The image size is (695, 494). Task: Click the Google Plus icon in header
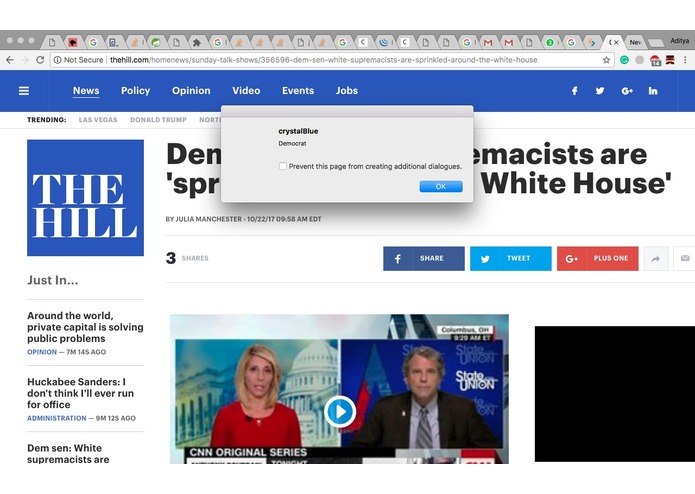[x=627, y=91]
